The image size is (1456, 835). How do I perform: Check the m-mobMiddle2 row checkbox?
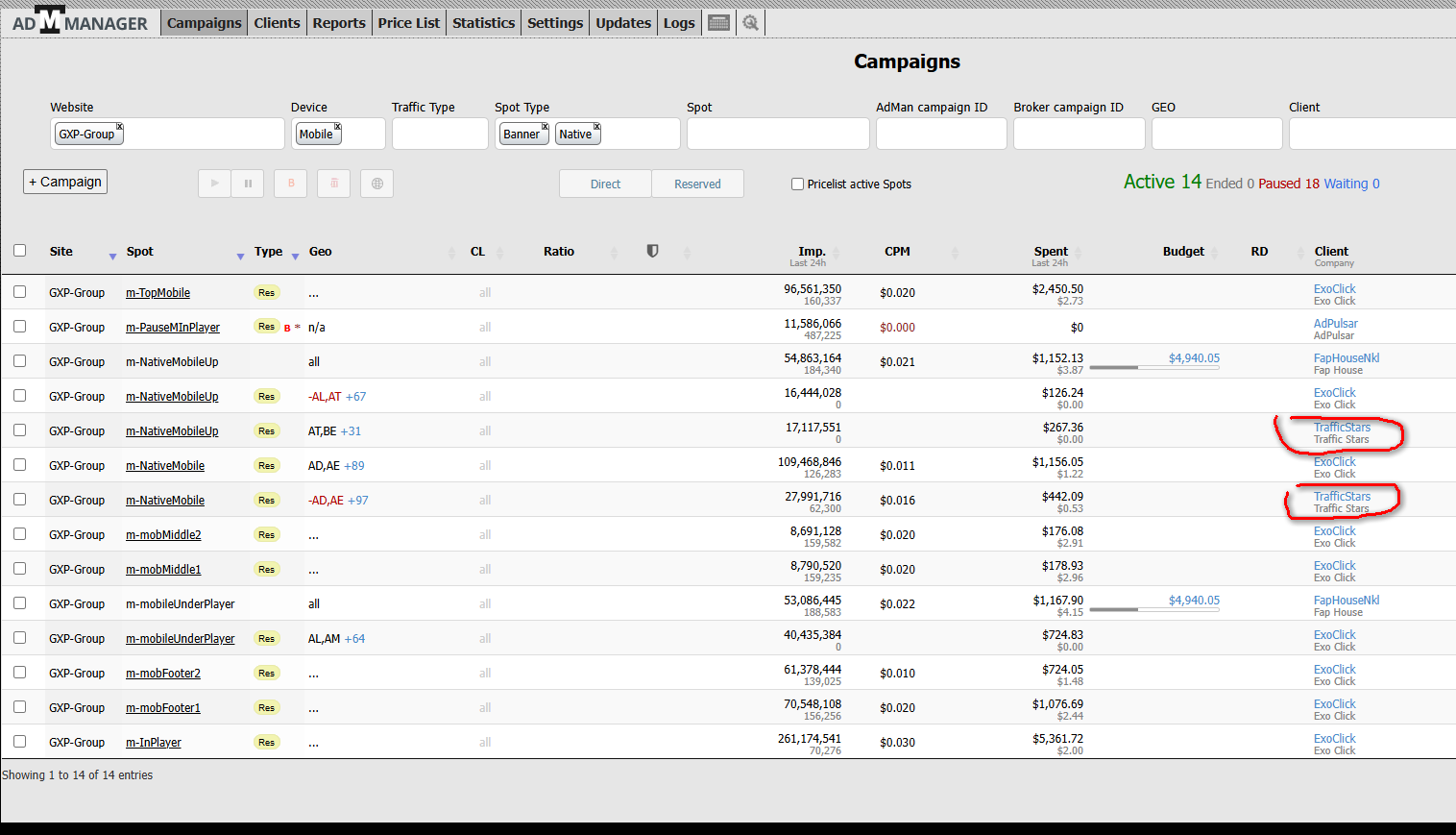tap(20, 534)
